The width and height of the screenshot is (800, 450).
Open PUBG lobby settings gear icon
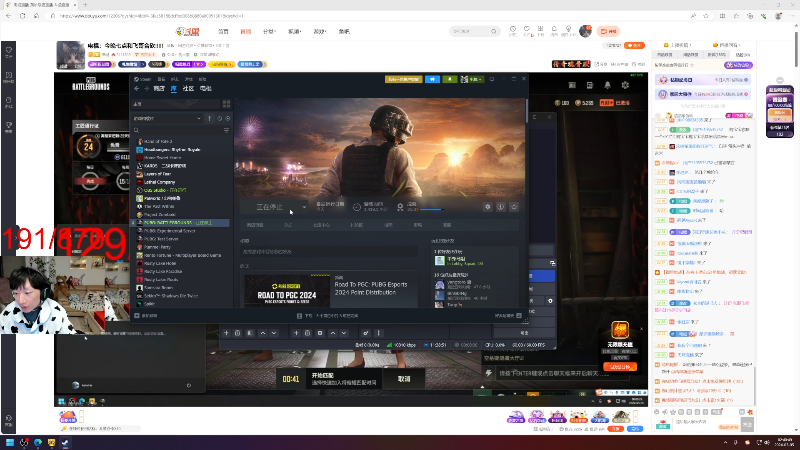625,85
